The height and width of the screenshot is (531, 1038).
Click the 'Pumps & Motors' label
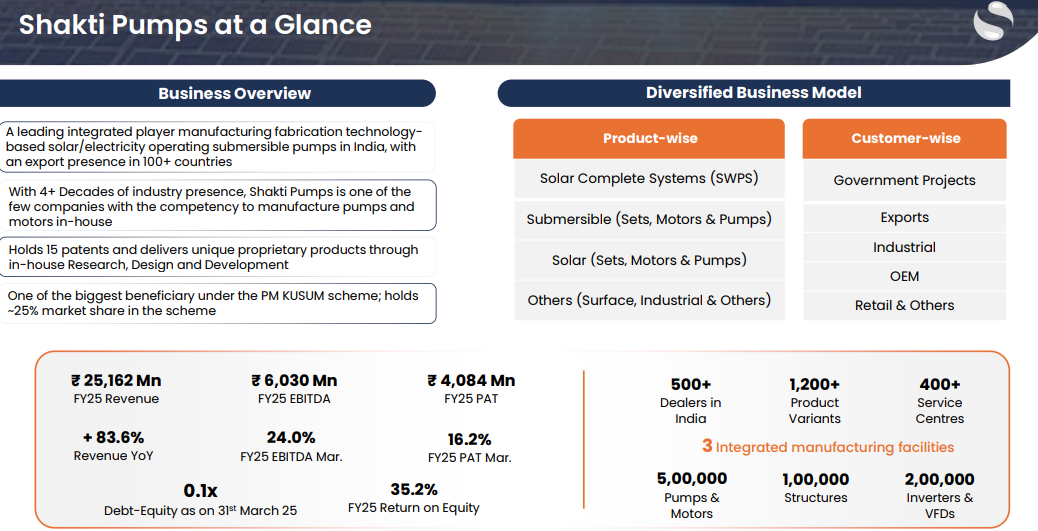pos(692,505)
